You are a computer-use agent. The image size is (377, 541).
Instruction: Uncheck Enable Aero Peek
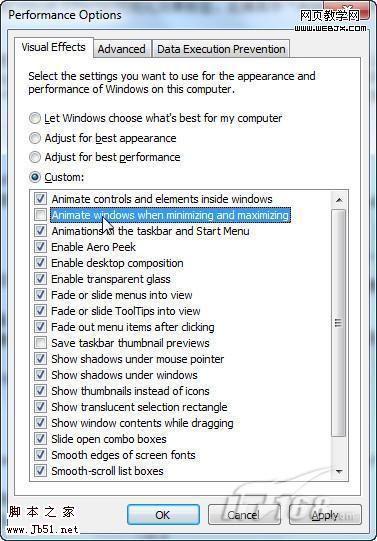[41, 247]
